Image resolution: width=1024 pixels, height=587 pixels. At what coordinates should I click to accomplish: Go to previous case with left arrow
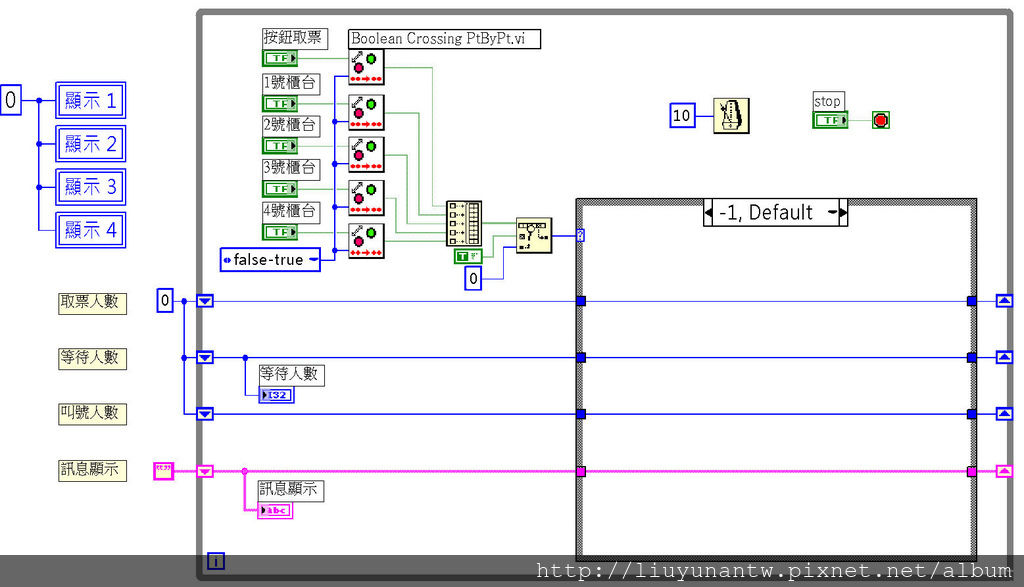[x=708, y=212]
